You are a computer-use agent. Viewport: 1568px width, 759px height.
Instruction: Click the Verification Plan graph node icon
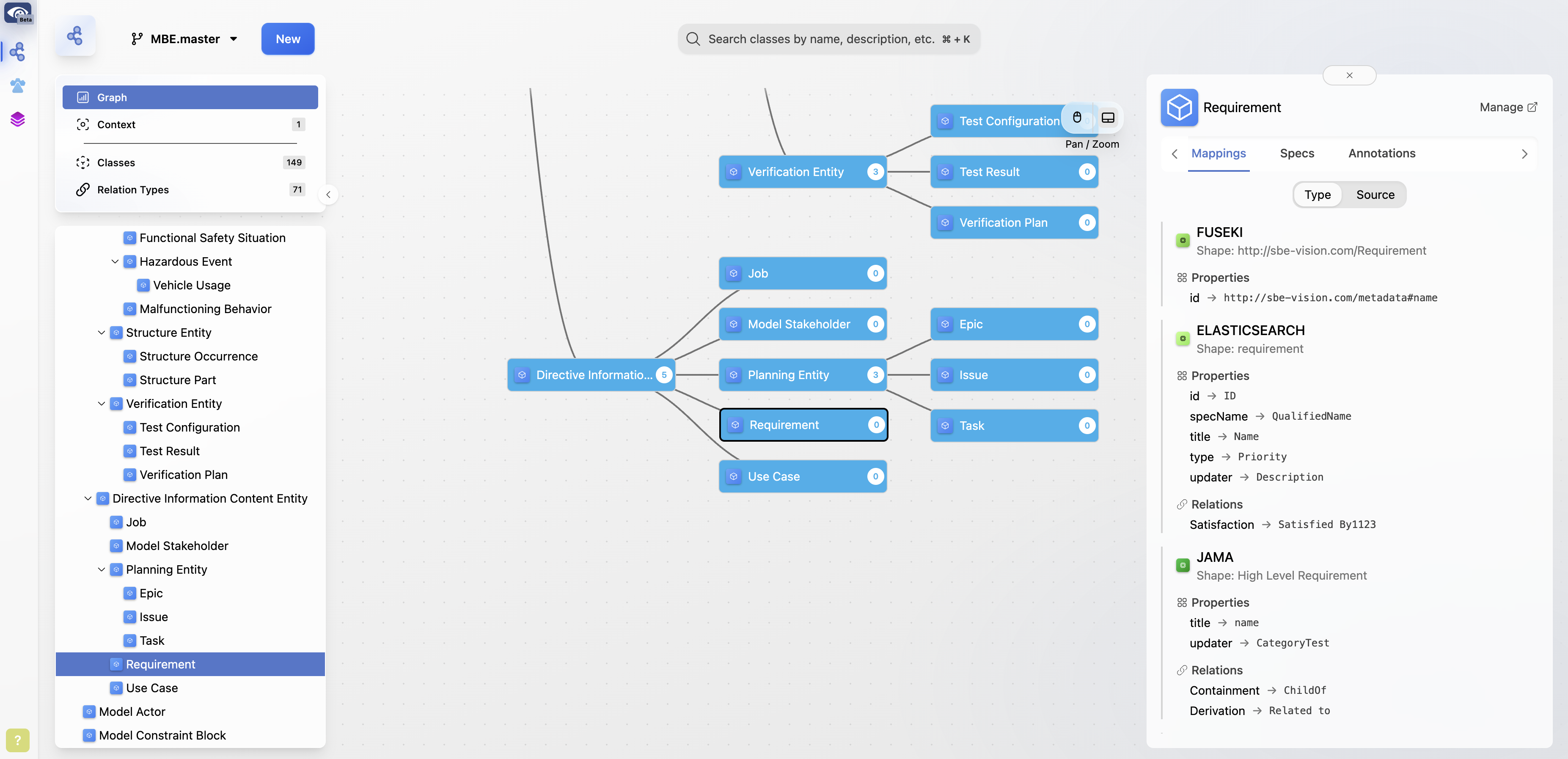point(945,223)
